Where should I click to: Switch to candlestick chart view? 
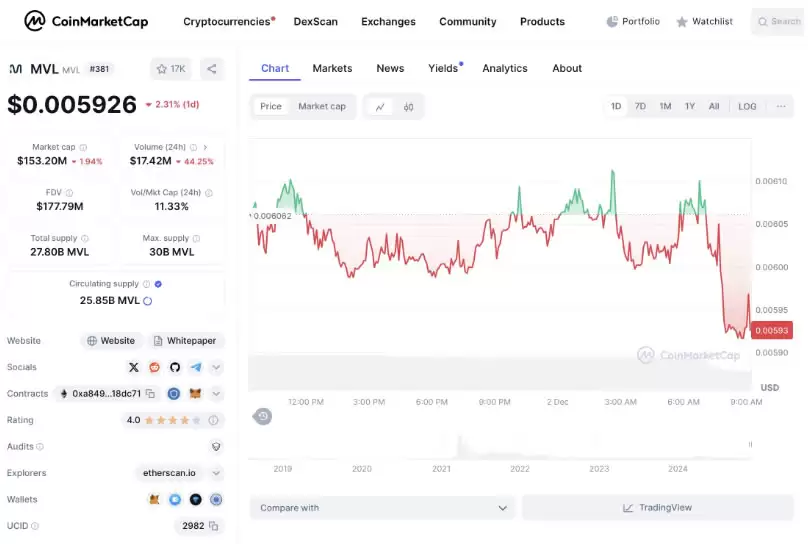408,107
